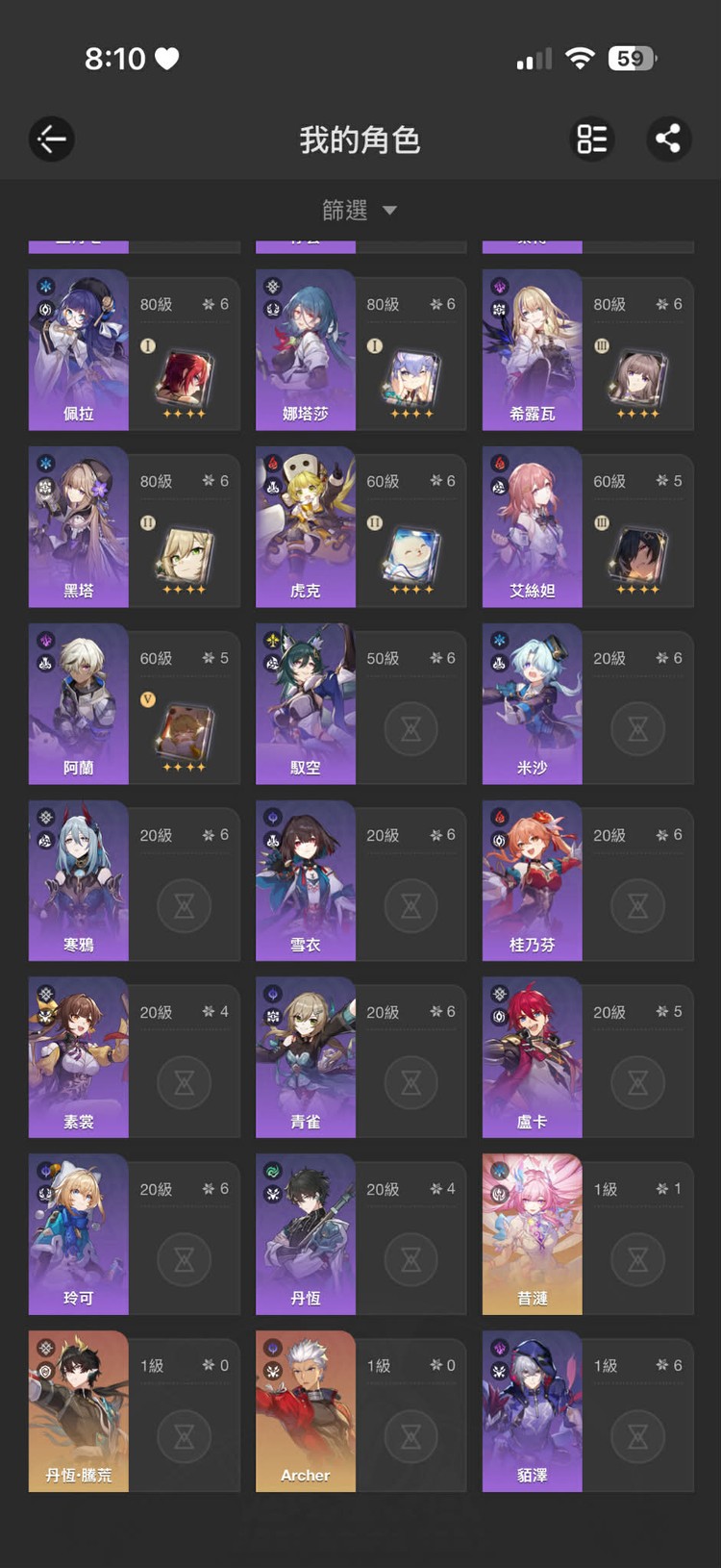This screenshot has height=1568, width=721.
Task: Open the 艾絲妲 character portrait
Action: tap(532, 526)
